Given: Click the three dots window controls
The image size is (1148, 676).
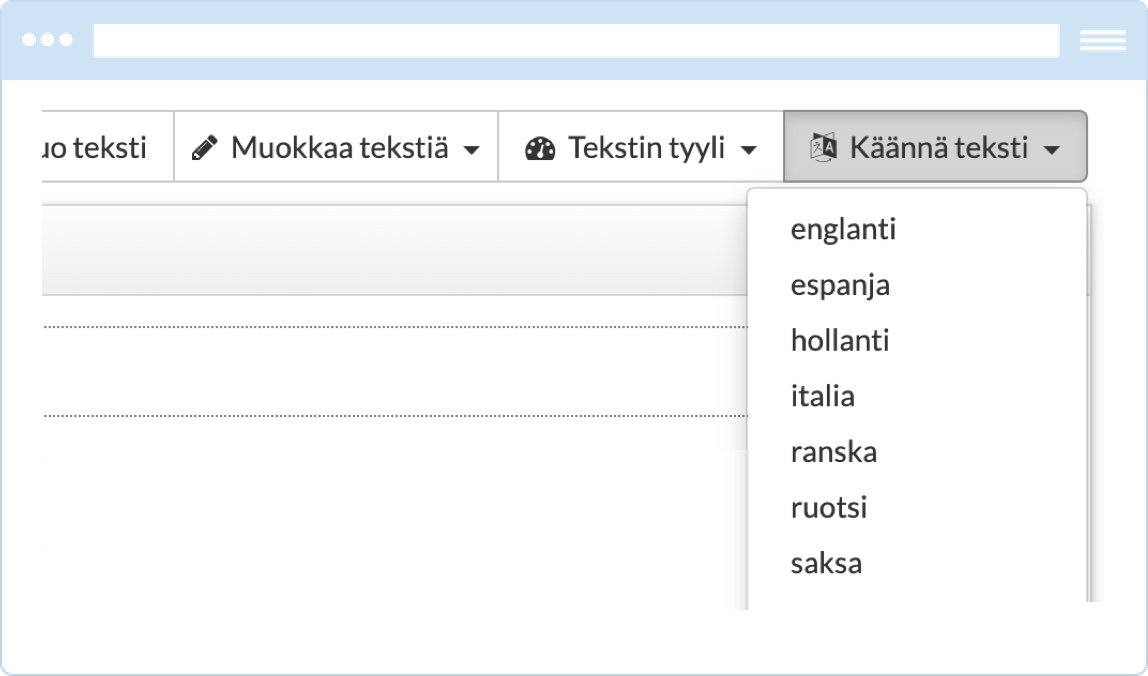Looking at the screenshot, I should [47, 41].
